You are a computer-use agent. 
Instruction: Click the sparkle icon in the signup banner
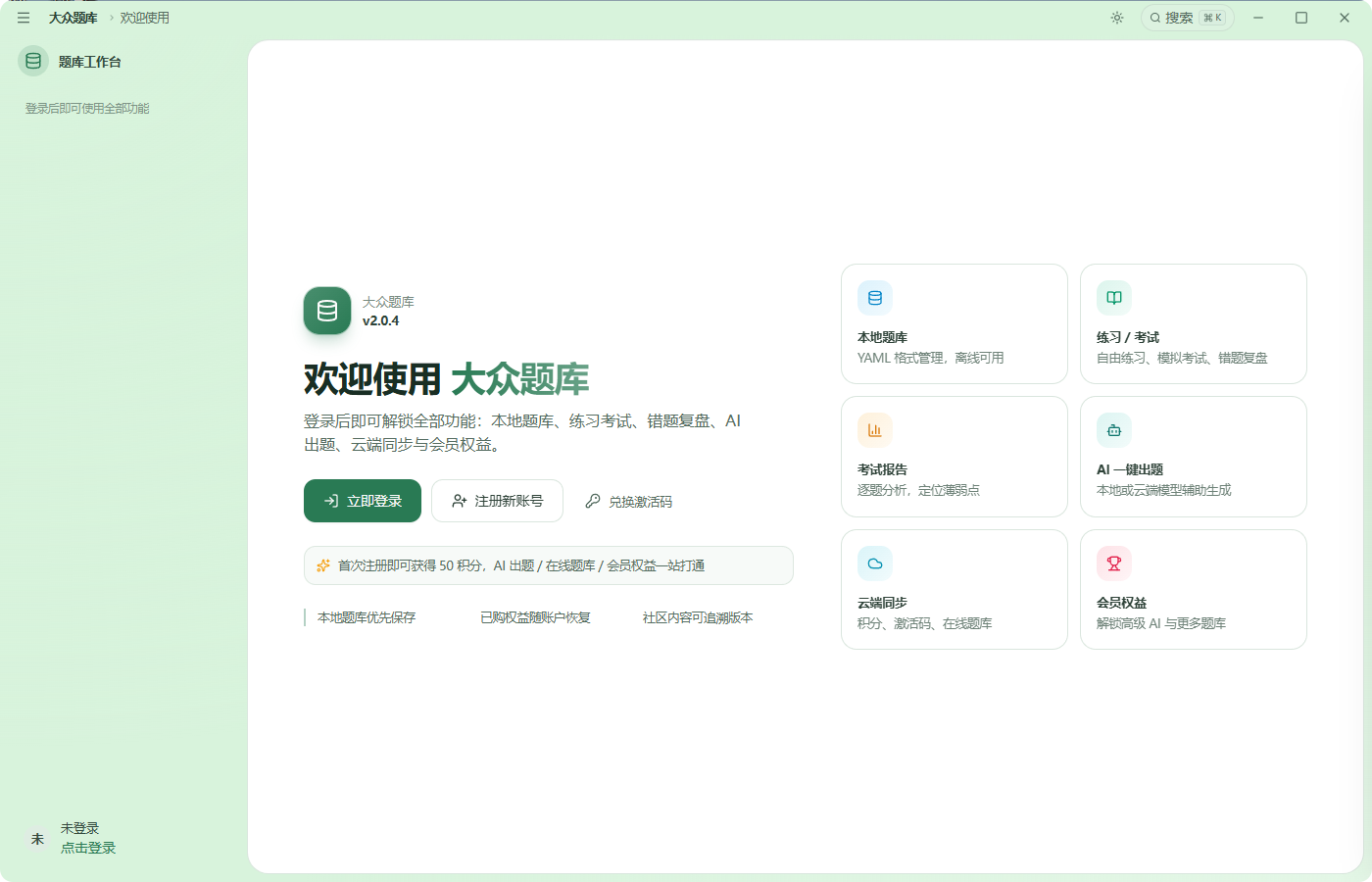tap(323, 565)
